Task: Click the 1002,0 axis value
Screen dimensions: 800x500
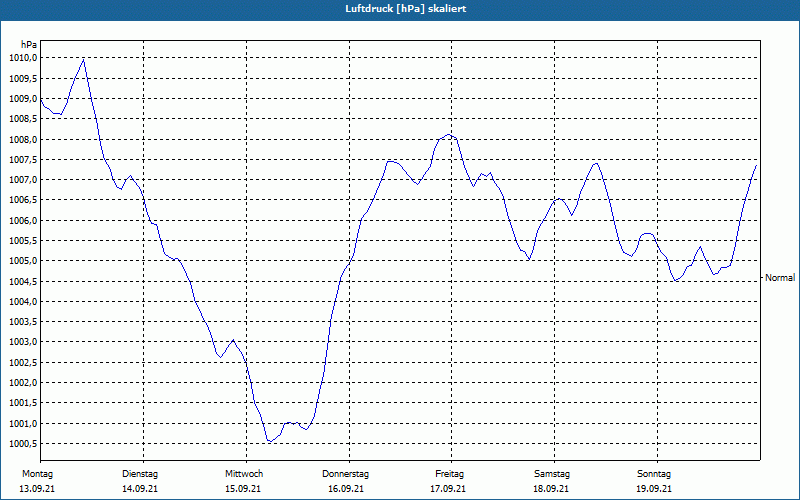Action: (x=23, y=383)
